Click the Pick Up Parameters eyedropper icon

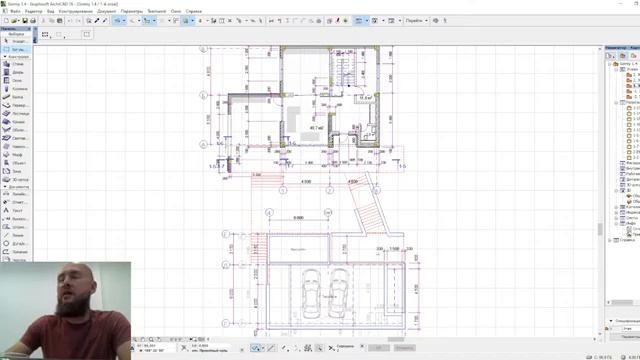97,20
